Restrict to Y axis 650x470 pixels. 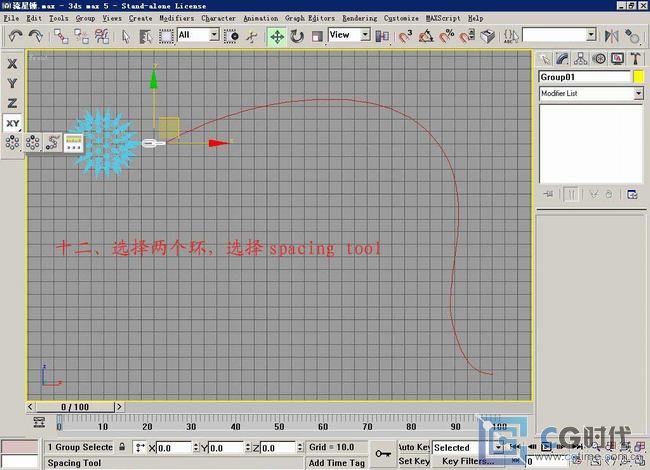click(12, 83)
